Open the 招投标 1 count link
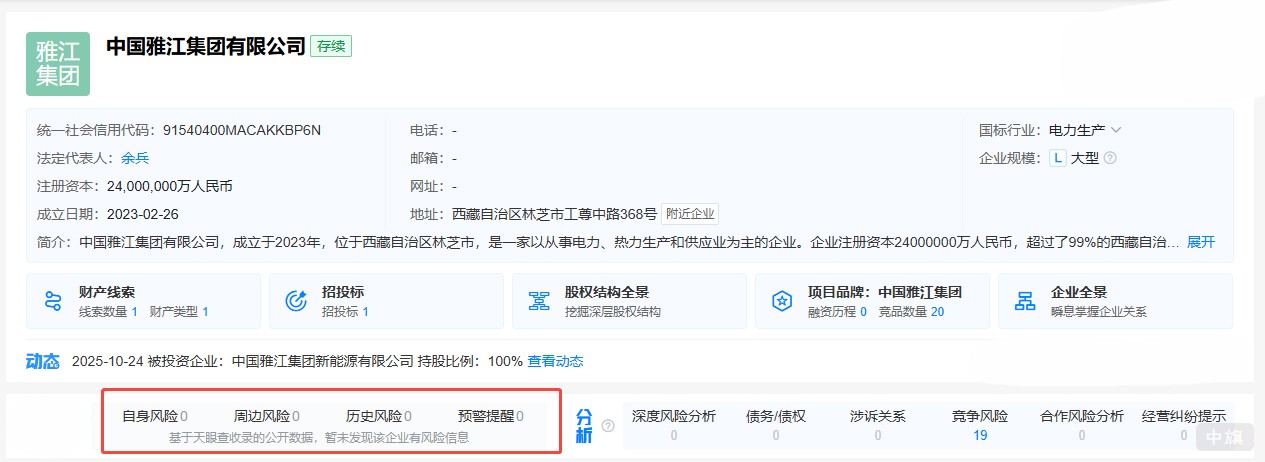The height and width of the screenshot is (462, 1265). click(x=345, y=312)
